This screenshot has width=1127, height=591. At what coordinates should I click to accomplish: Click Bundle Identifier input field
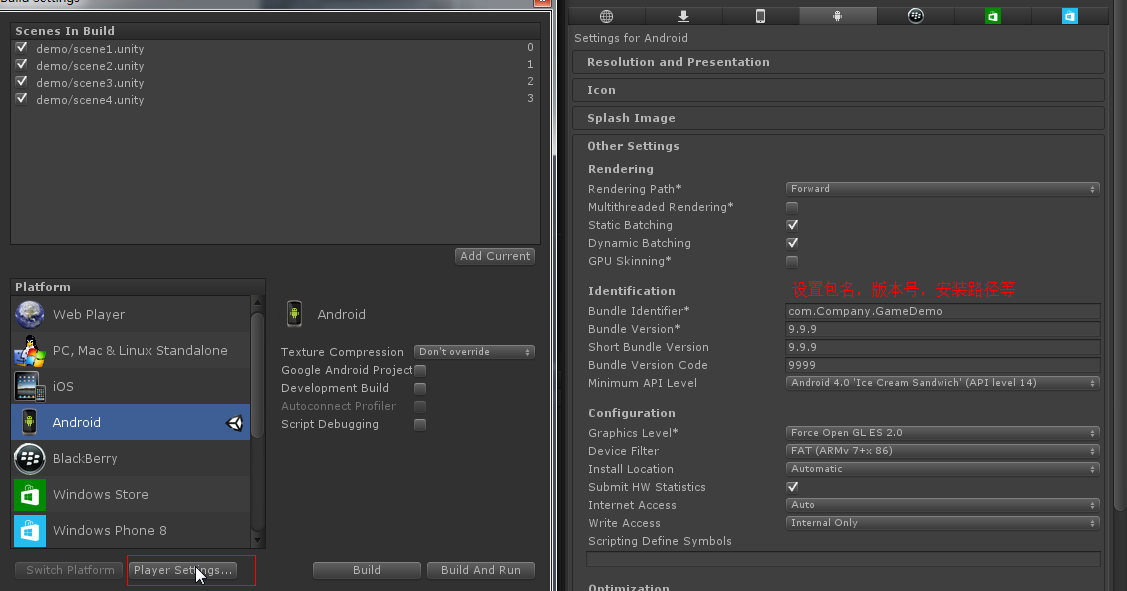942,311
